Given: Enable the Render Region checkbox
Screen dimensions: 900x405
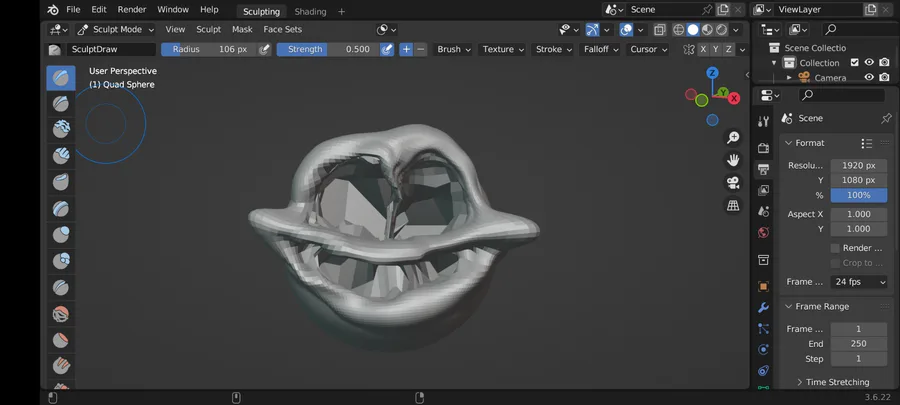Looking at the screenshot, I should pyautogui.click(x=835, y=248).
